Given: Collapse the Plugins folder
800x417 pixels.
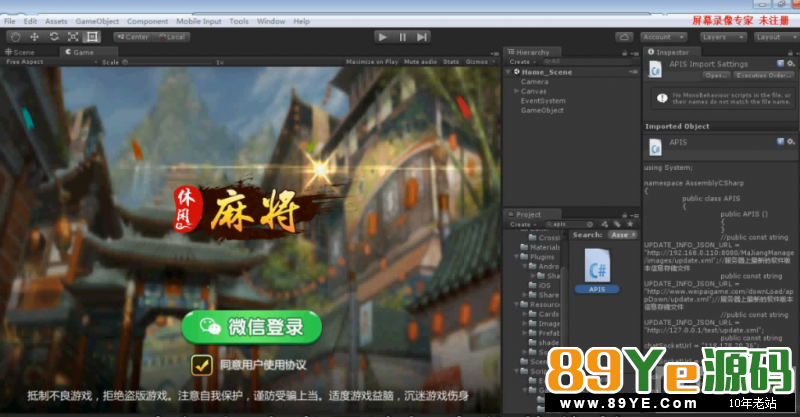Looking at the screenshot, I should [516, 257].
